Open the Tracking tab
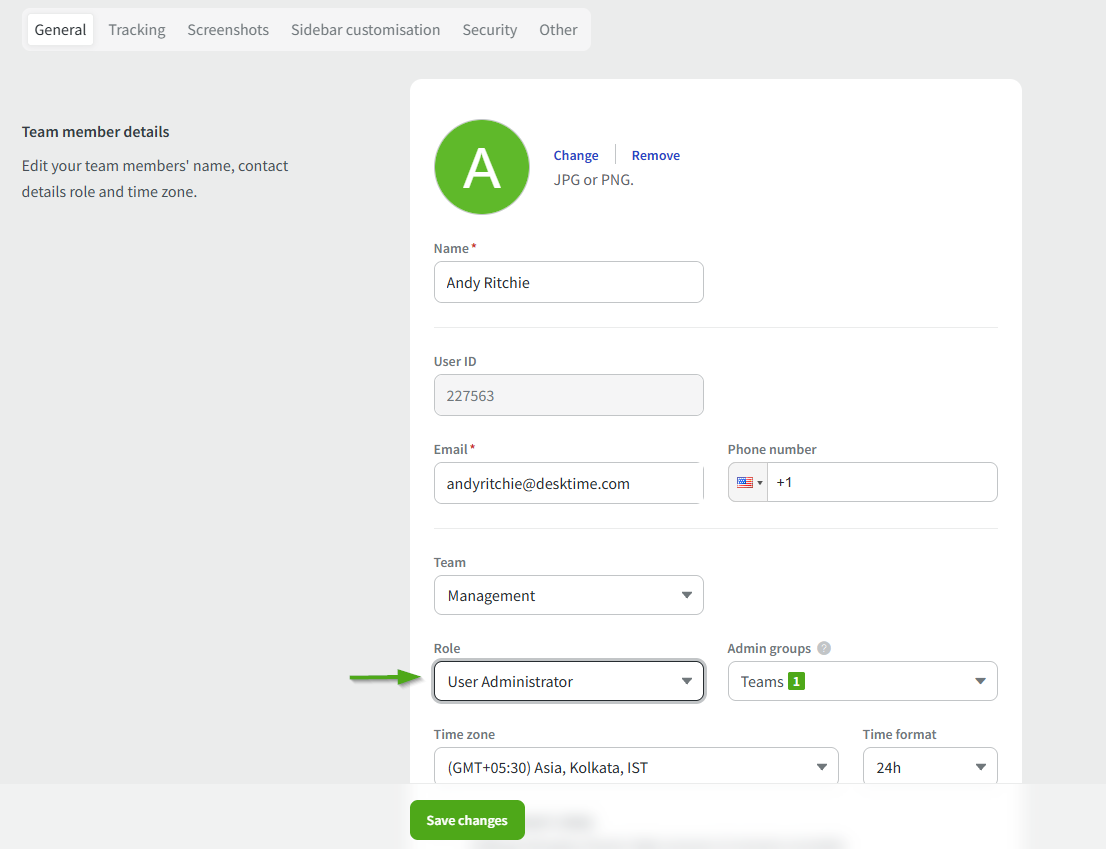The height and width of the screenshot is (849, 1106). pos(137,30)
